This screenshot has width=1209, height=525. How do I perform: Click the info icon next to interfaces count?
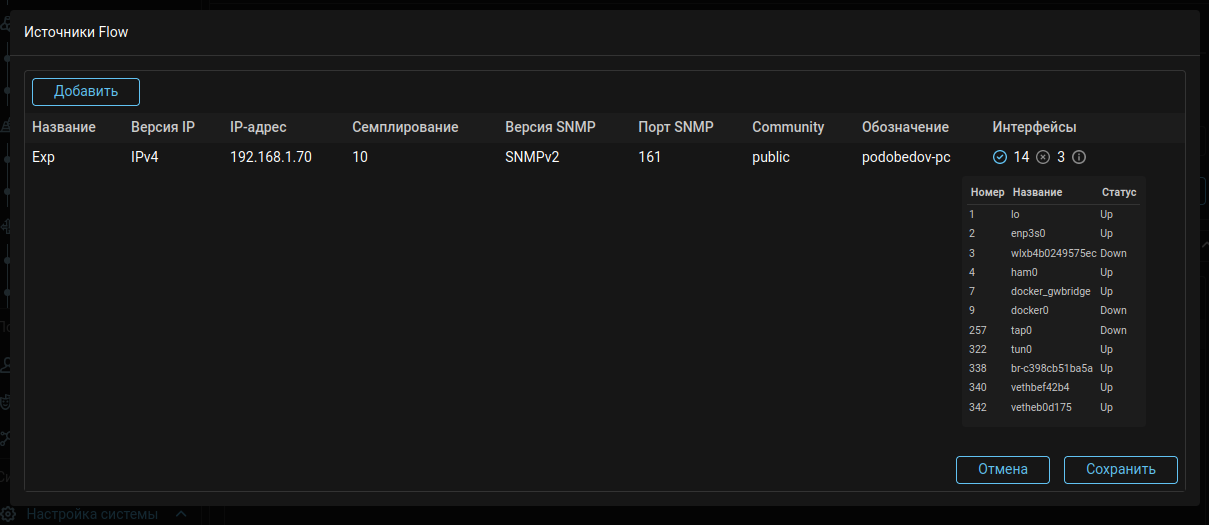(x=1079, y=157)
